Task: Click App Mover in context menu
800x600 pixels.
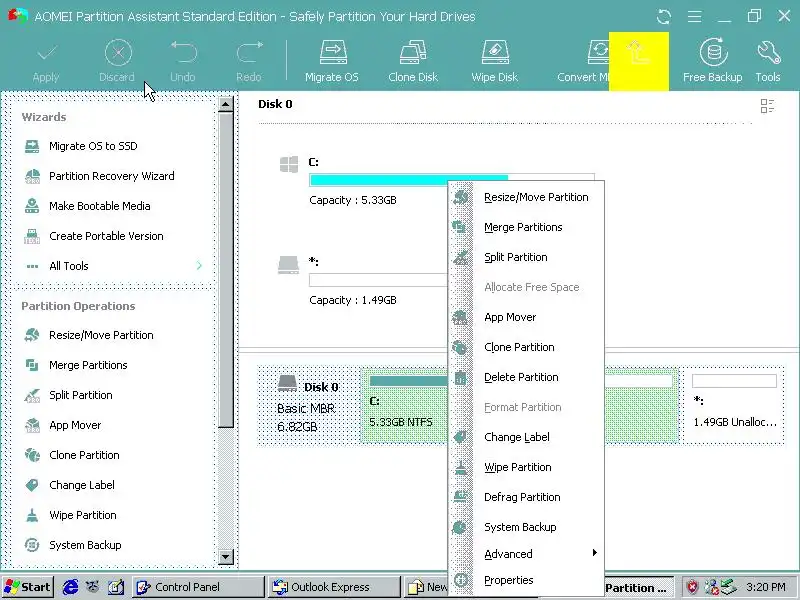Action: coord(526,317)
